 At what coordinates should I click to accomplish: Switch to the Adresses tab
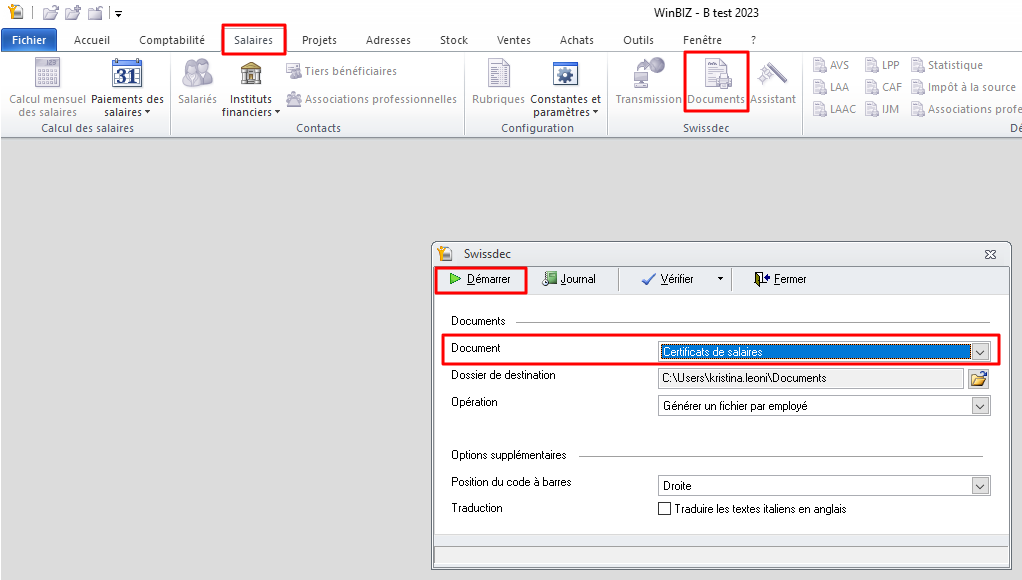(x=388, y=40)
